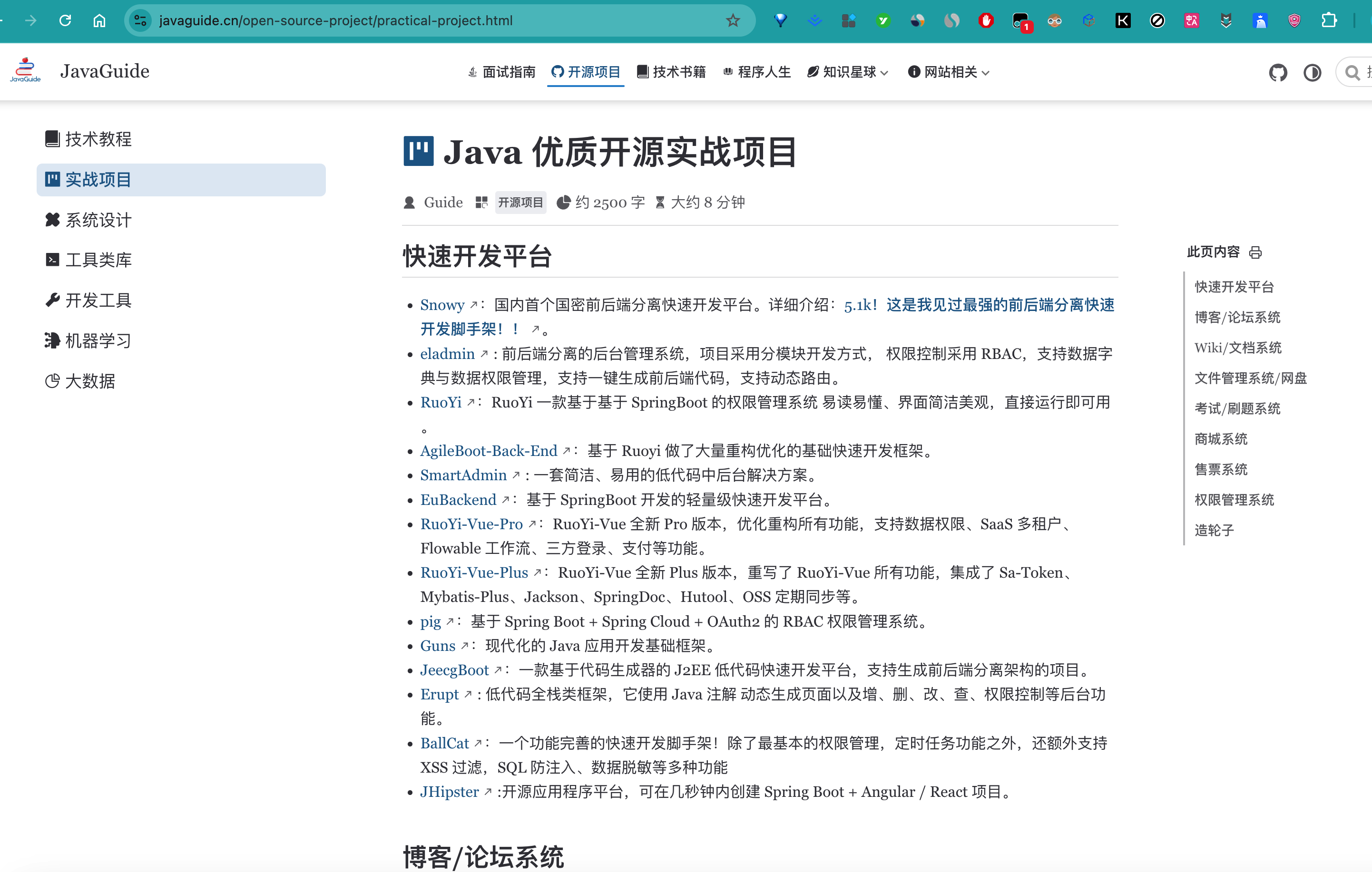Print page via printer icon beside 此页内容

[1255, 252]
